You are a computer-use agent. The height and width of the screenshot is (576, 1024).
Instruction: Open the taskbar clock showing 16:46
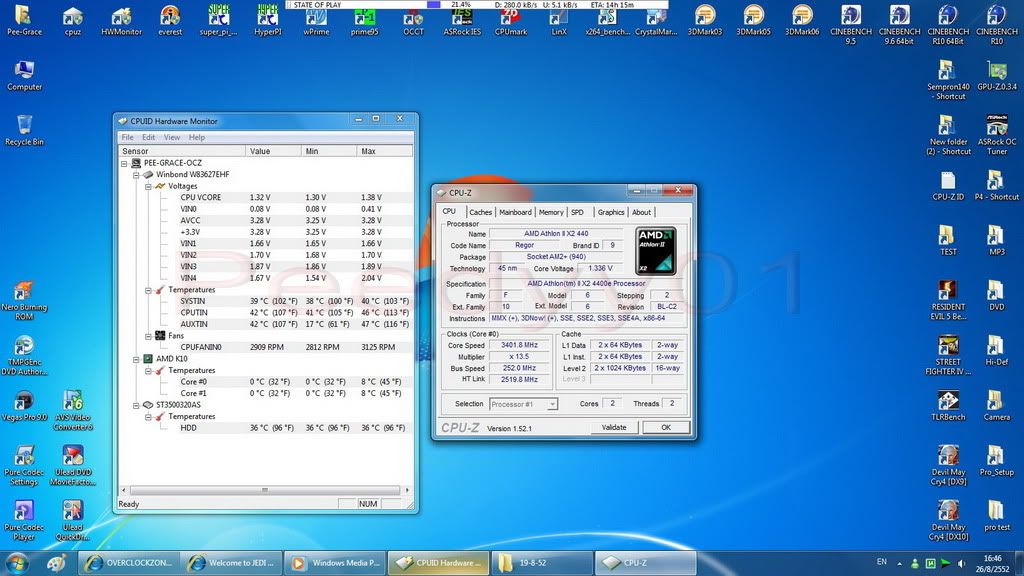(x=992, y=563)
